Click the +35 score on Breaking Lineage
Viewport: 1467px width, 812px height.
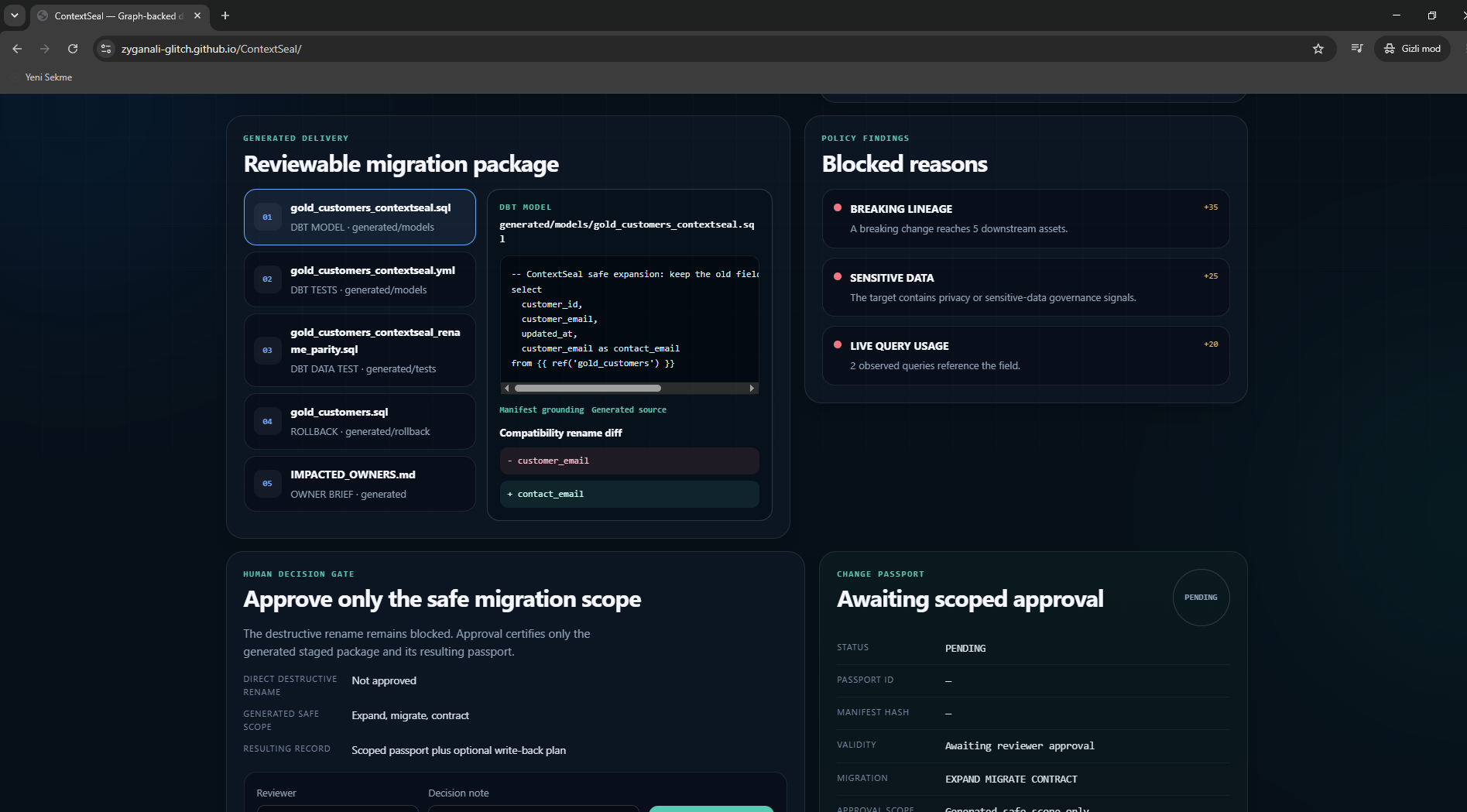point(1211,207)
